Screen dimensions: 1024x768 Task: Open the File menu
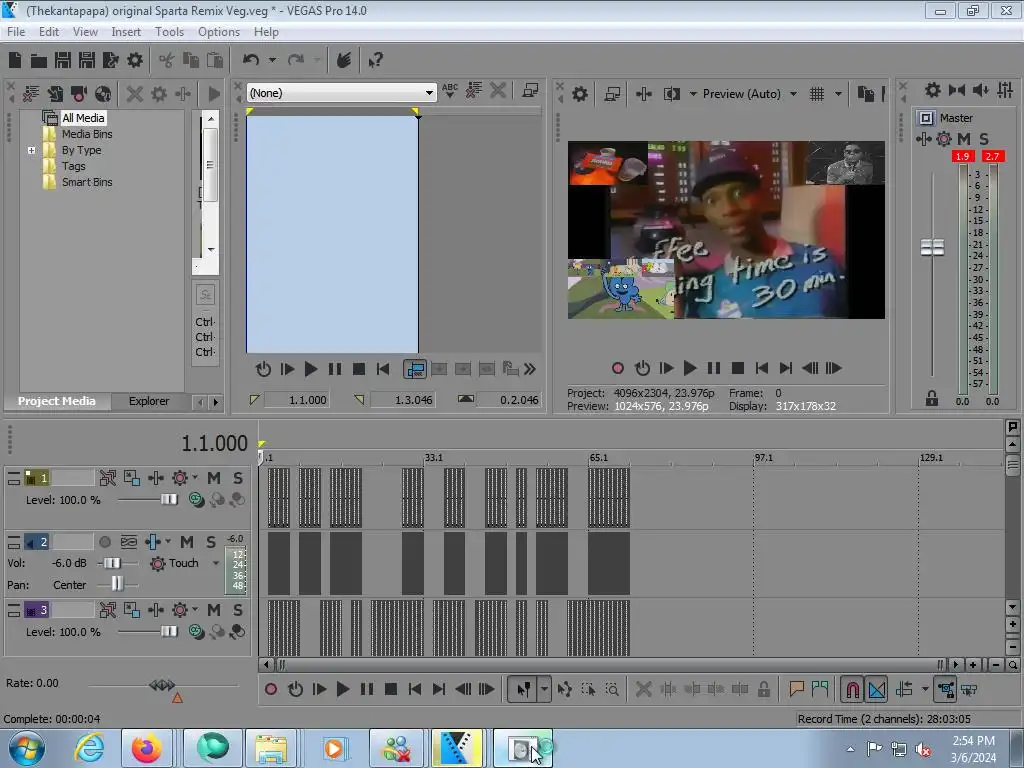coord(16,32)
